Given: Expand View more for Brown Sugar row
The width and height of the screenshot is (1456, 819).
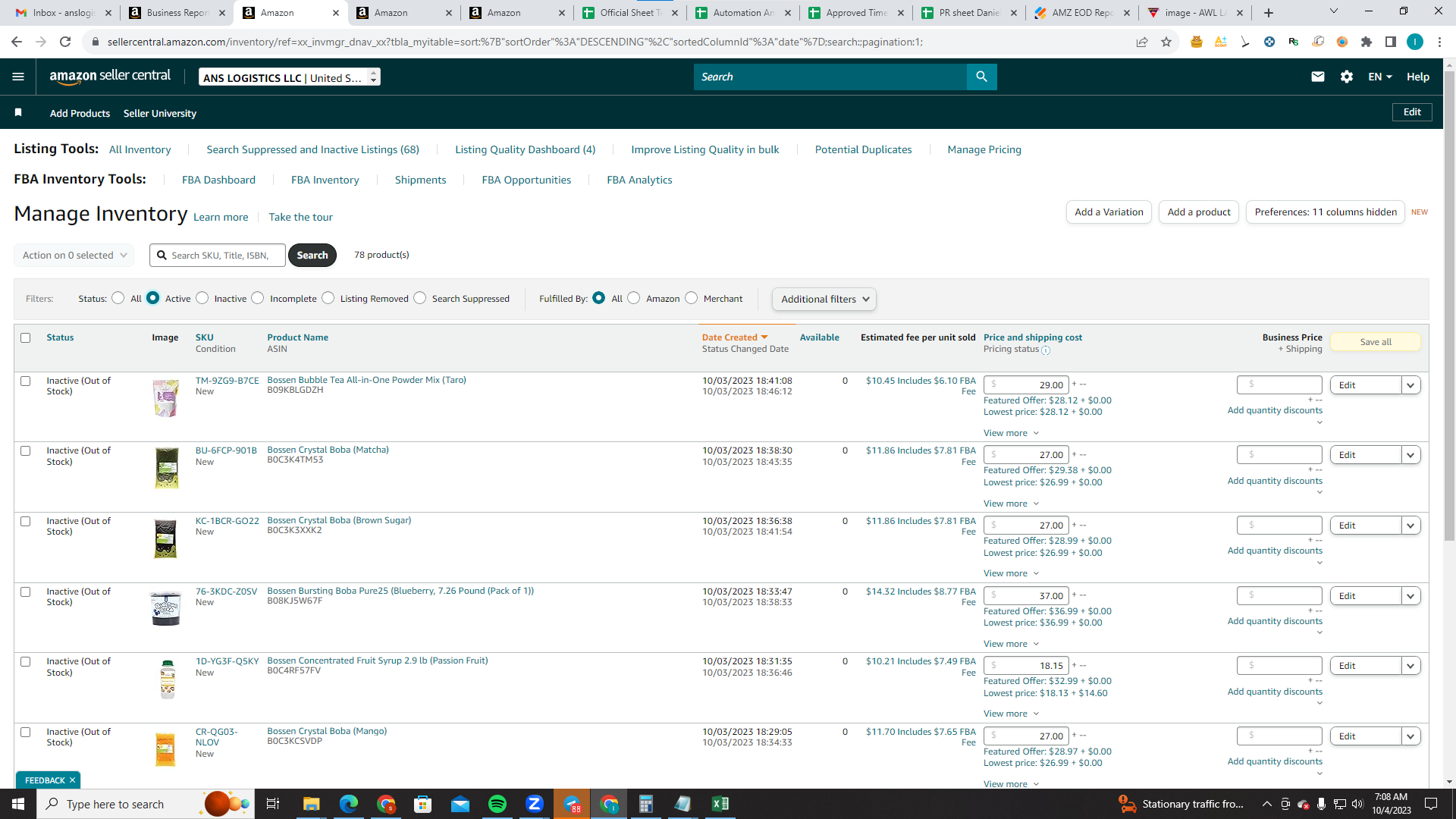Looking at the screenshot, I should tap(1012, 574).
